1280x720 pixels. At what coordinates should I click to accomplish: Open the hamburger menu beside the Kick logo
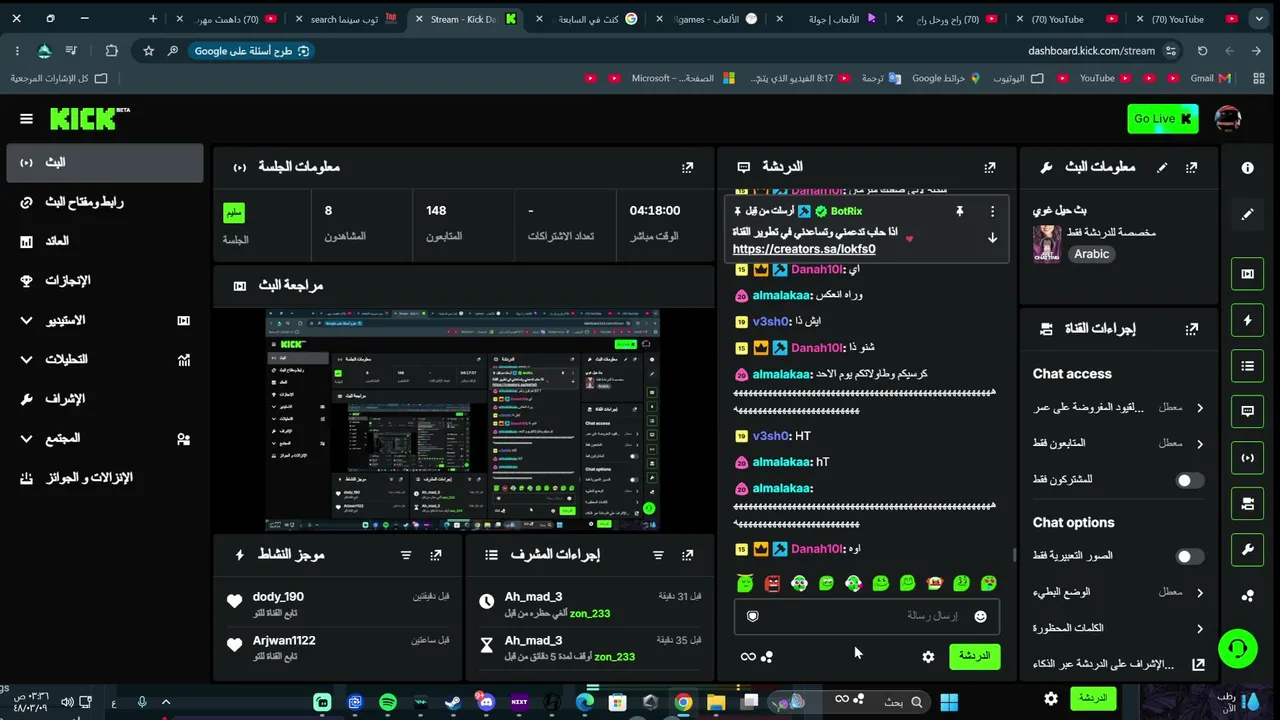pyautogui.click(x=26, y=119)
